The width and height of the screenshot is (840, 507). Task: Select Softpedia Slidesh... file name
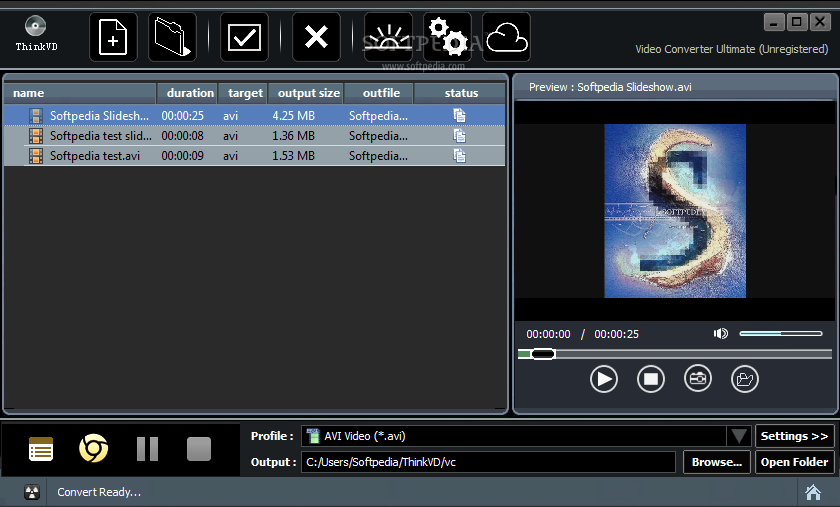99,116
